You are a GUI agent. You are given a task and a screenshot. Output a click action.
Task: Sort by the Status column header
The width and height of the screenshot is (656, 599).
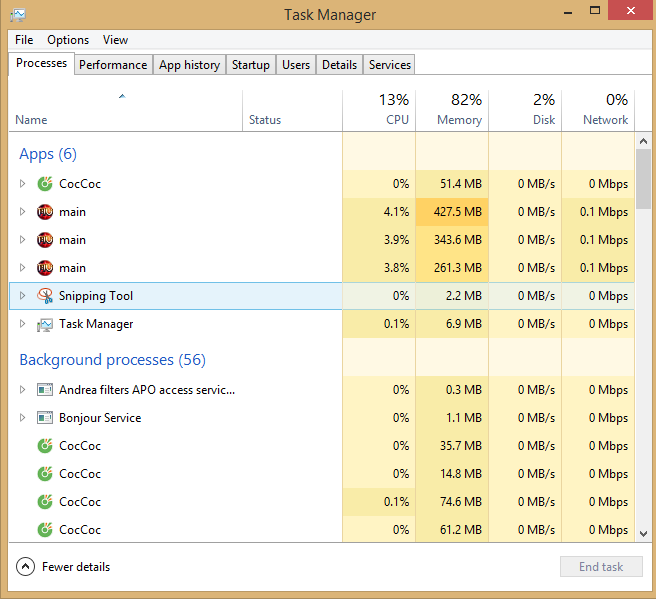[292, 110]
